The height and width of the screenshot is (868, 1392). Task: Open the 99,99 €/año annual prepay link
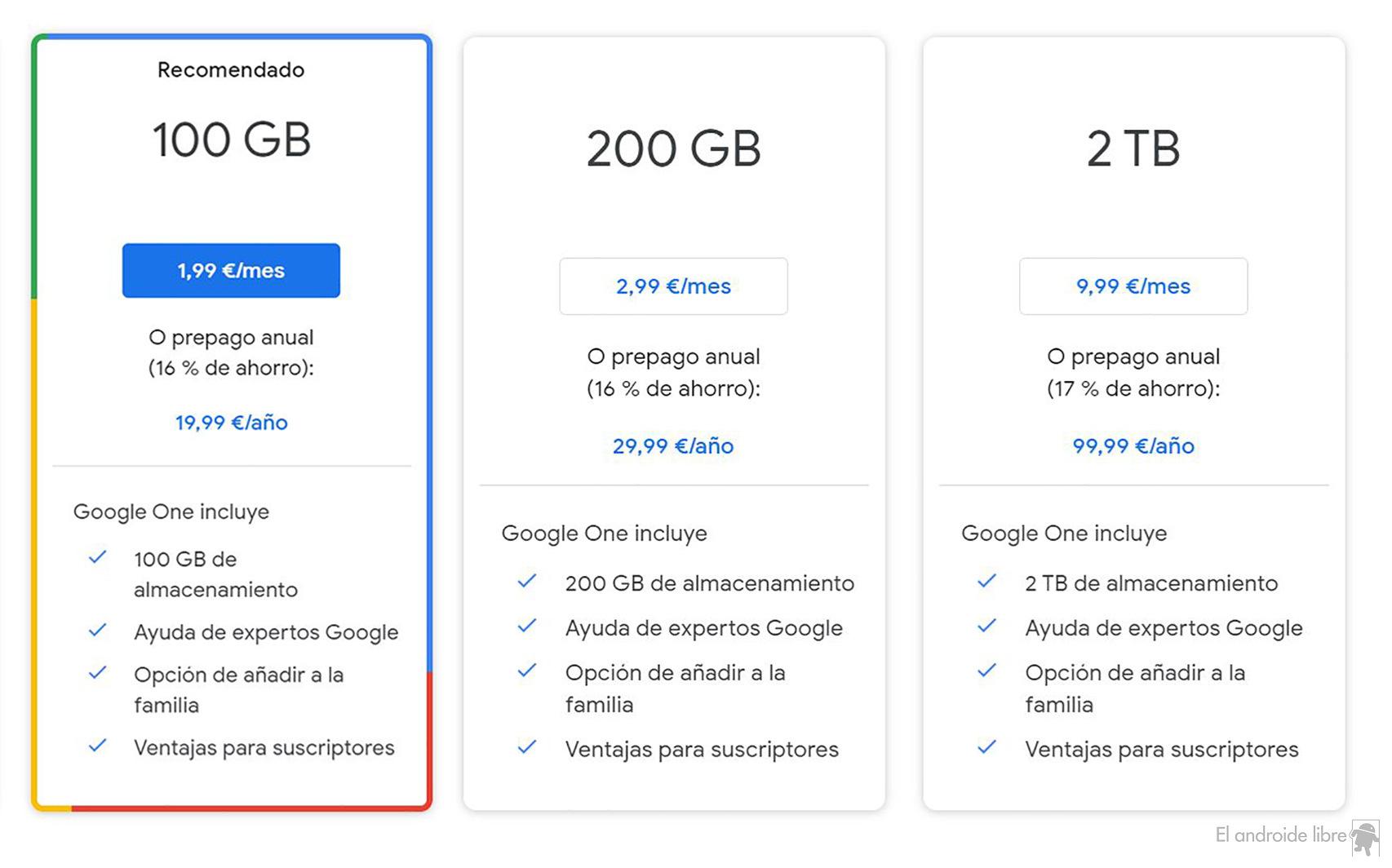(x=1133, y=445)
